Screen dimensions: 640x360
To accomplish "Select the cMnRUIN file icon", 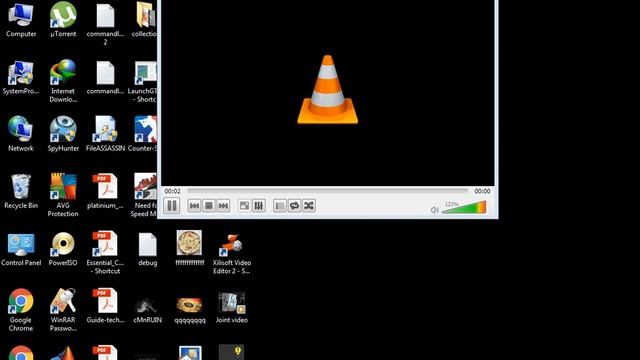I will click(147, 309).
